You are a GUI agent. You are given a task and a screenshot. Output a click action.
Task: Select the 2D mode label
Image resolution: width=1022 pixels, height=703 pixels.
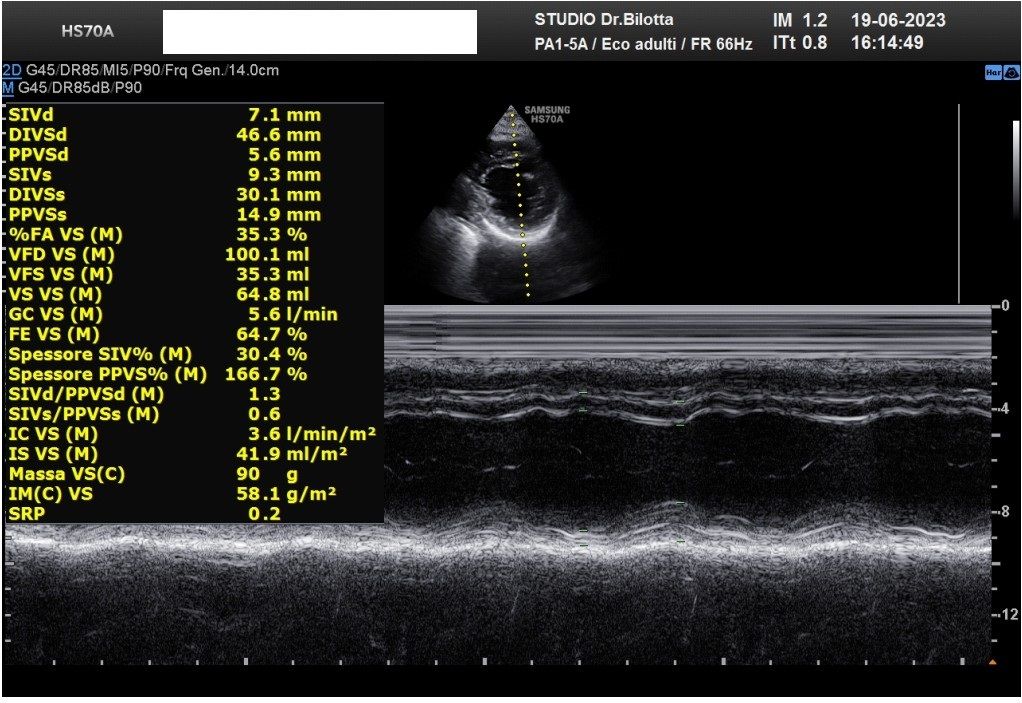pos(11,70)
